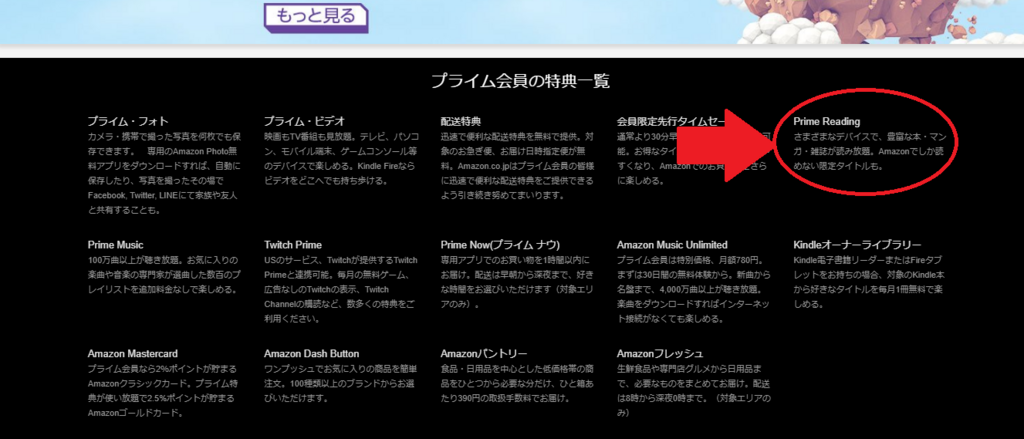Click the Amazonパントリー description 食品・日用品を中心
This screenshot has height=439, width=1024.
click(x=518, y=383)
